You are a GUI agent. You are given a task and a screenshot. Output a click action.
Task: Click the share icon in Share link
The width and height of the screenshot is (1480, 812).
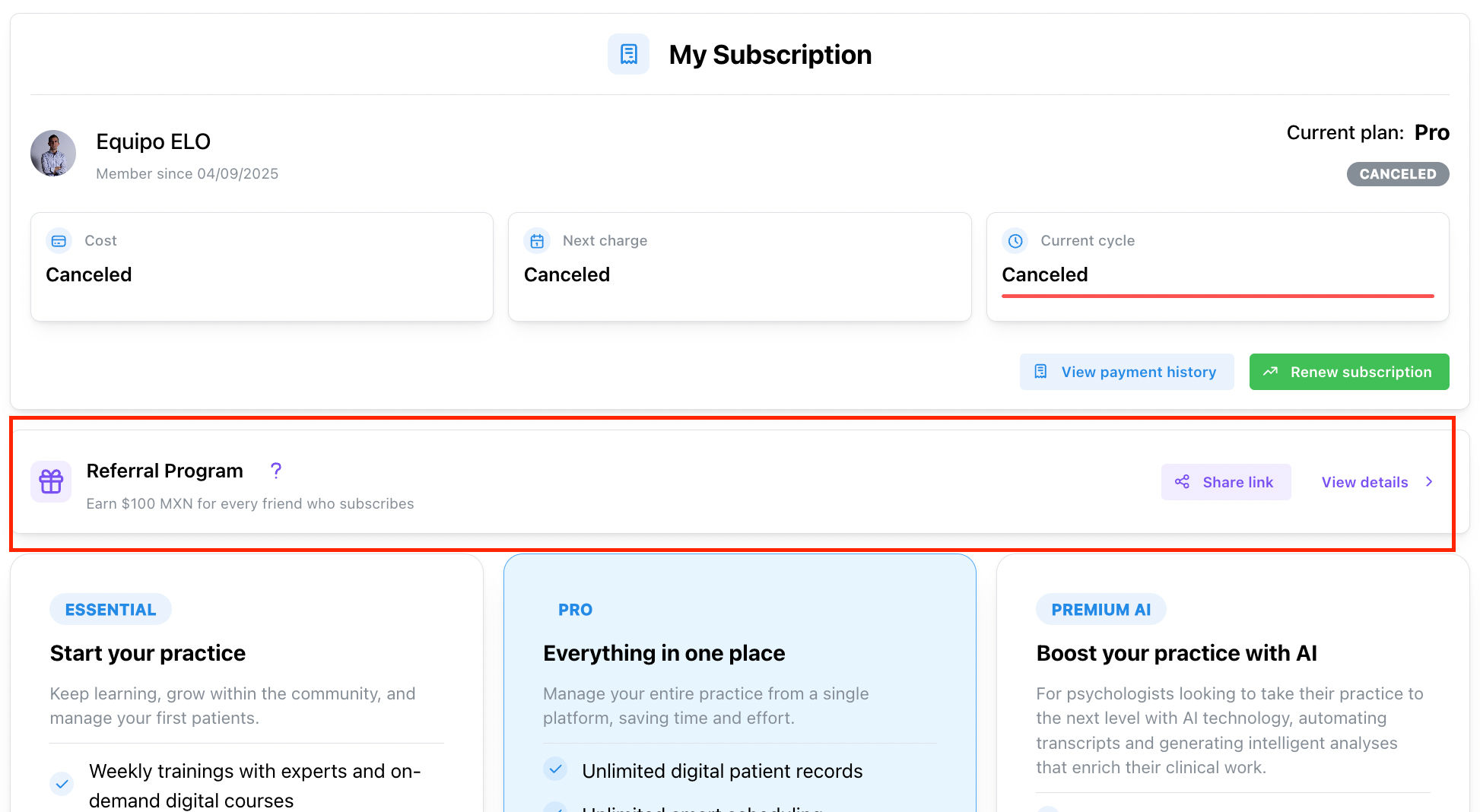coord(1182,482)
